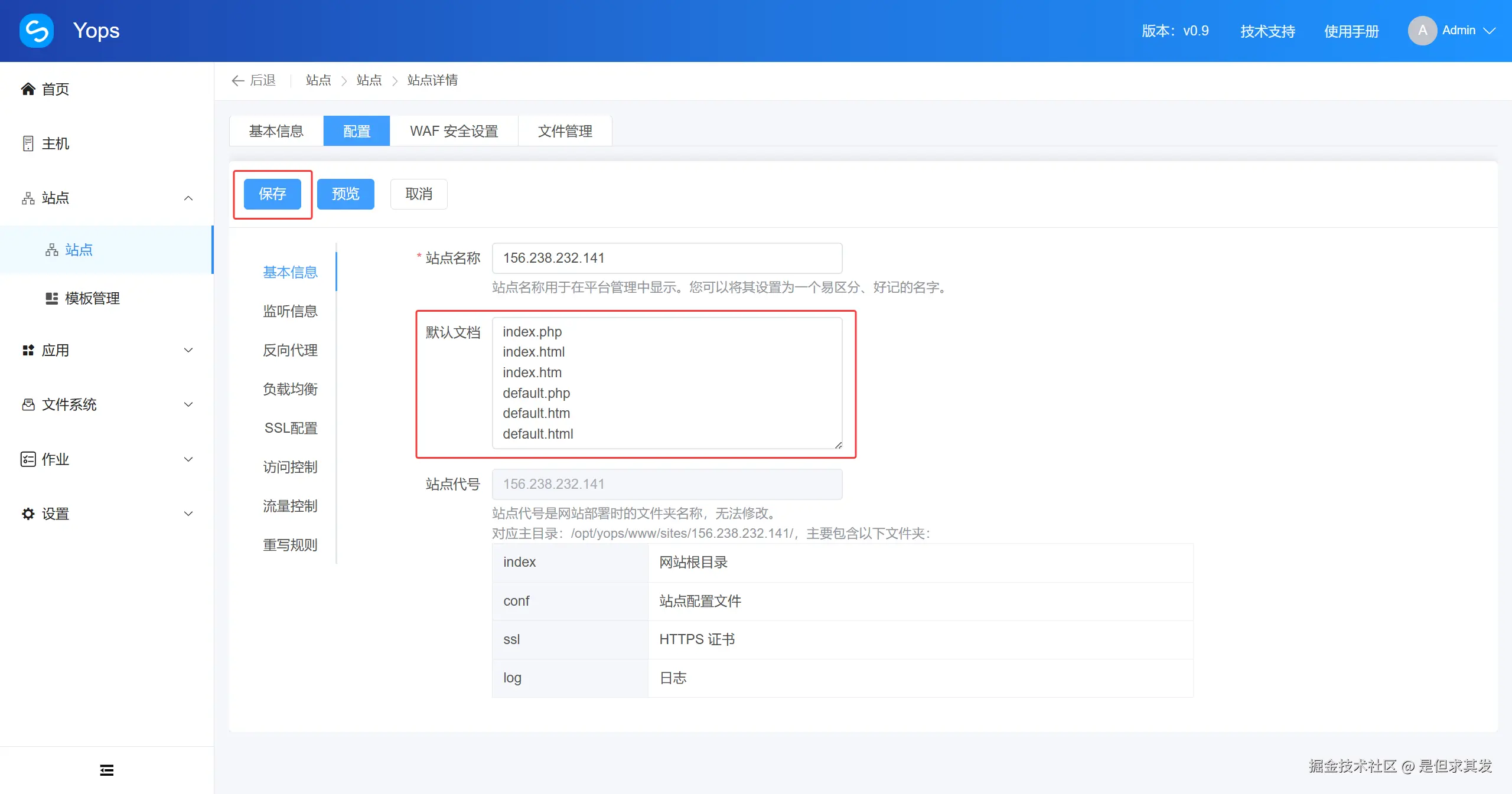Screen dimensions: 1512x794
Task: Click the host server icon beside 主机
Action: 28,143
